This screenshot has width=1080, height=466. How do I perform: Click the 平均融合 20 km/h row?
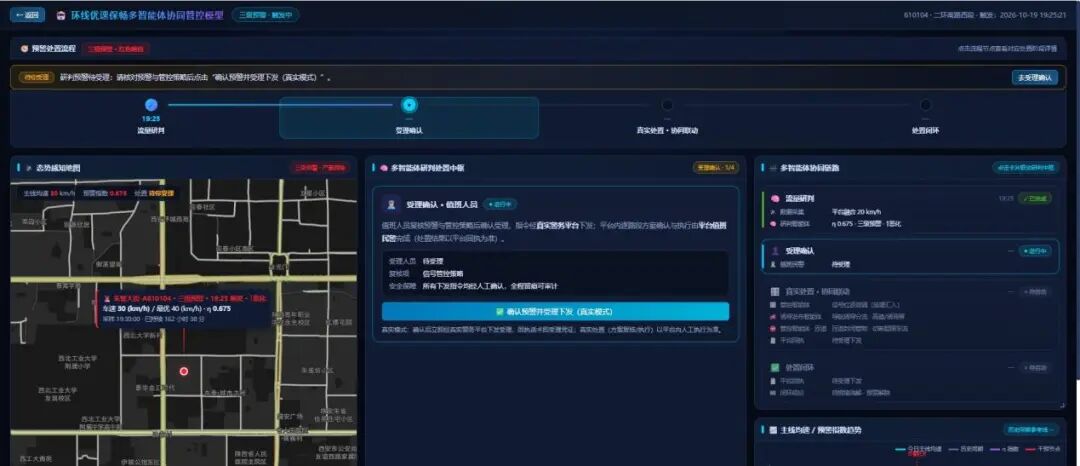[x=856, y=211]
